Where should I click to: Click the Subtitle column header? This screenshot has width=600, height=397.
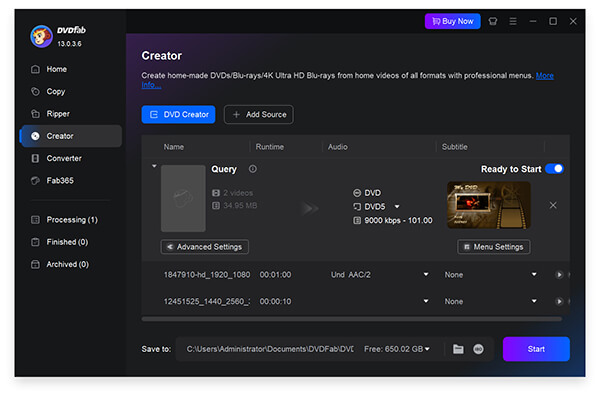(455, 147)
